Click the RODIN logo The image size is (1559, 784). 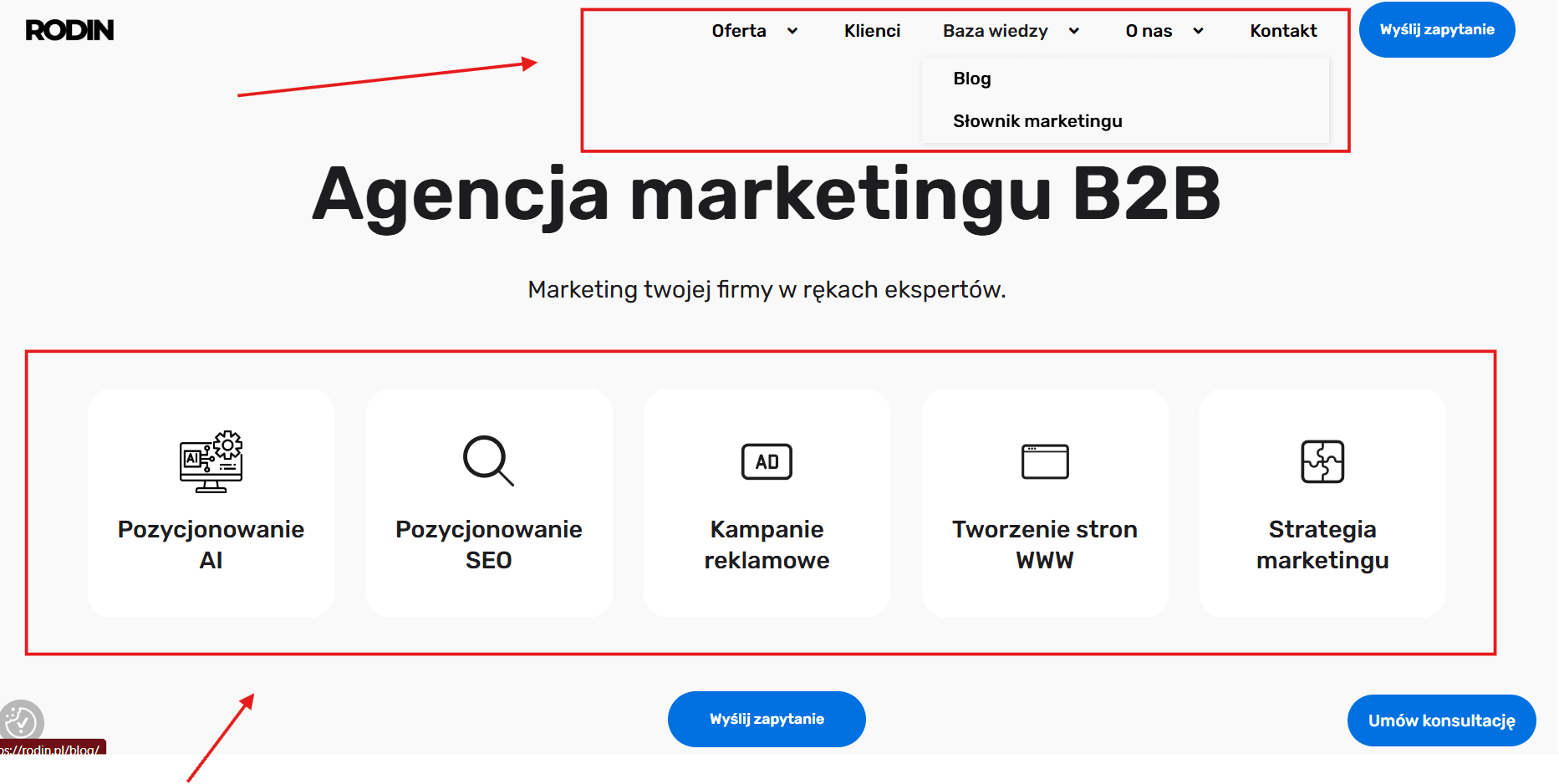(69, 30)
